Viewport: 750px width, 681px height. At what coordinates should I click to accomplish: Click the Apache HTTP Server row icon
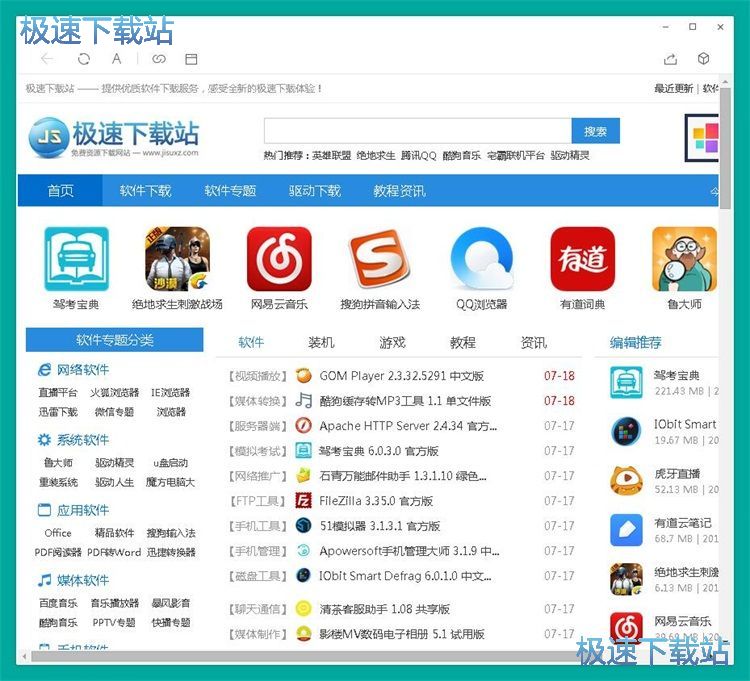coord(303,425)
